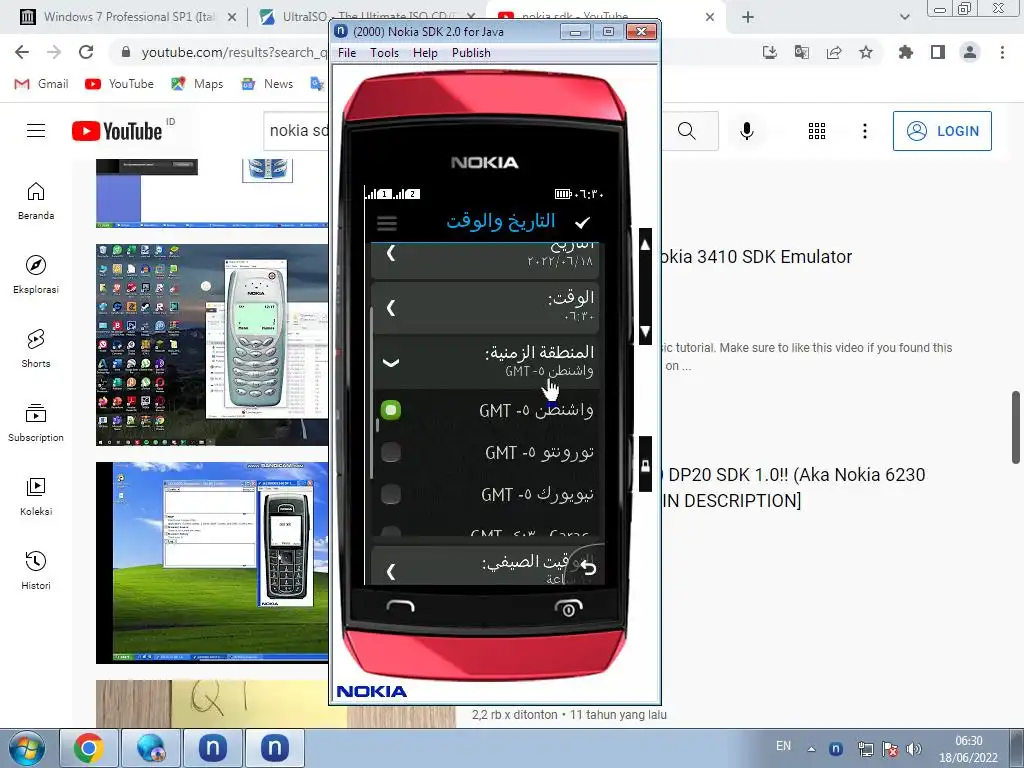Click the YouTube search box
This screenshot has height=768, width=1024.
tap(297, 131)
